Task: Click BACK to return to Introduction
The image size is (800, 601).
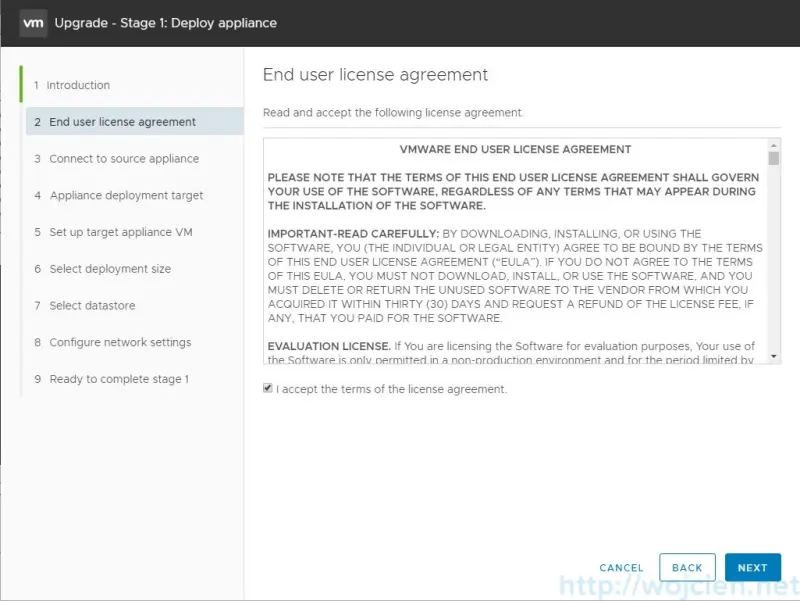Action: pyautogui.click(x=687, y=566)
